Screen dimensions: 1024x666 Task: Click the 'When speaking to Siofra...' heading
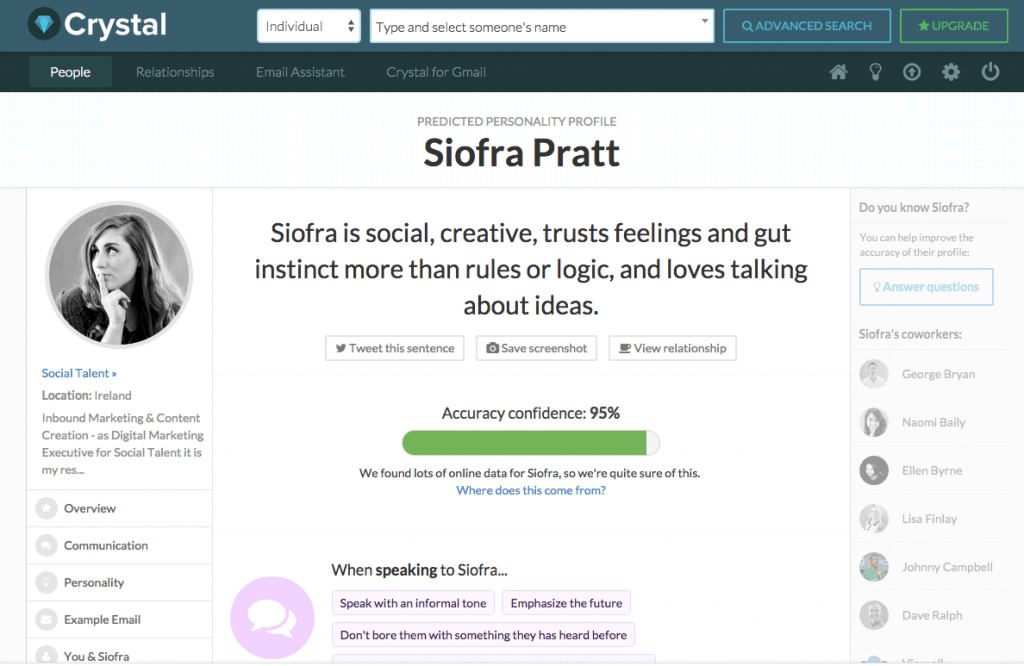[419, 570]
